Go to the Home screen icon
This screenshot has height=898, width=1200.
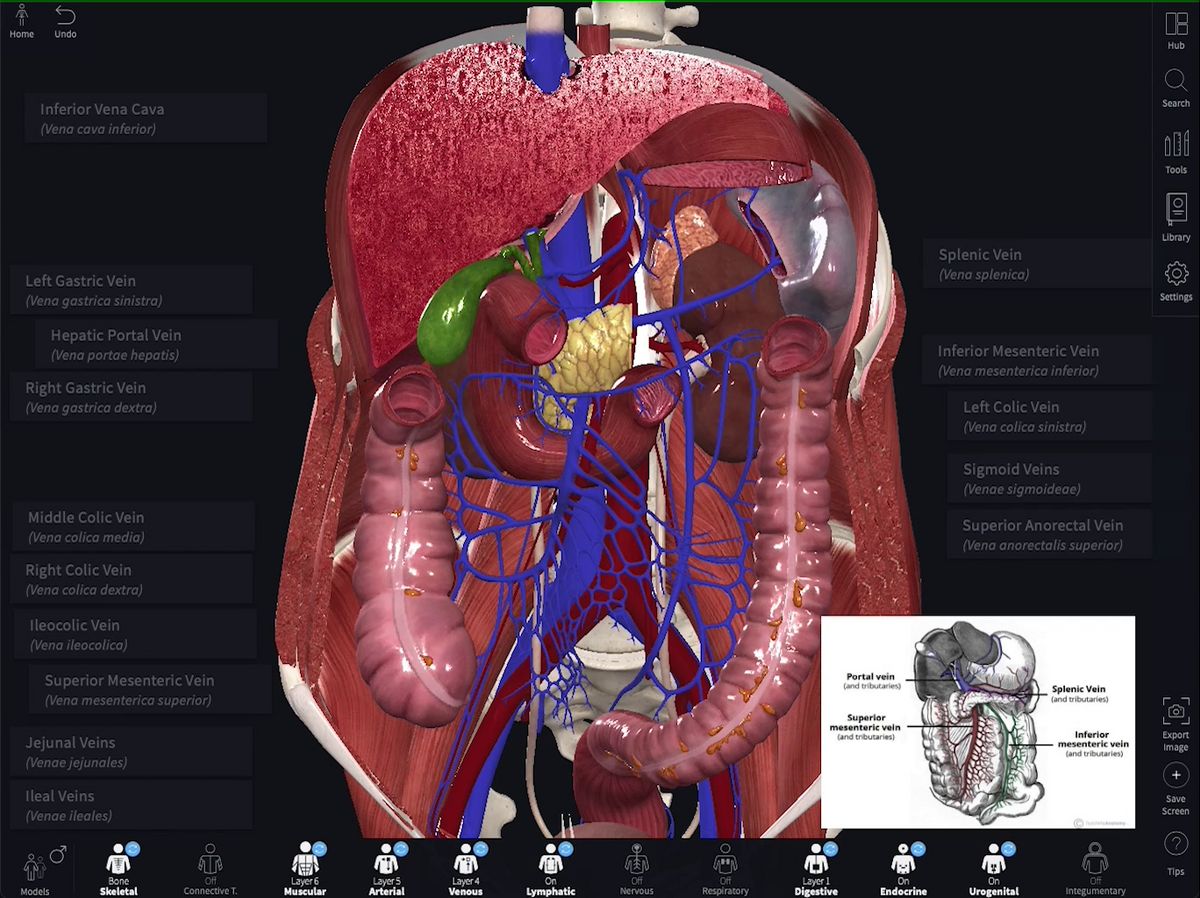(x=21, y=17)
